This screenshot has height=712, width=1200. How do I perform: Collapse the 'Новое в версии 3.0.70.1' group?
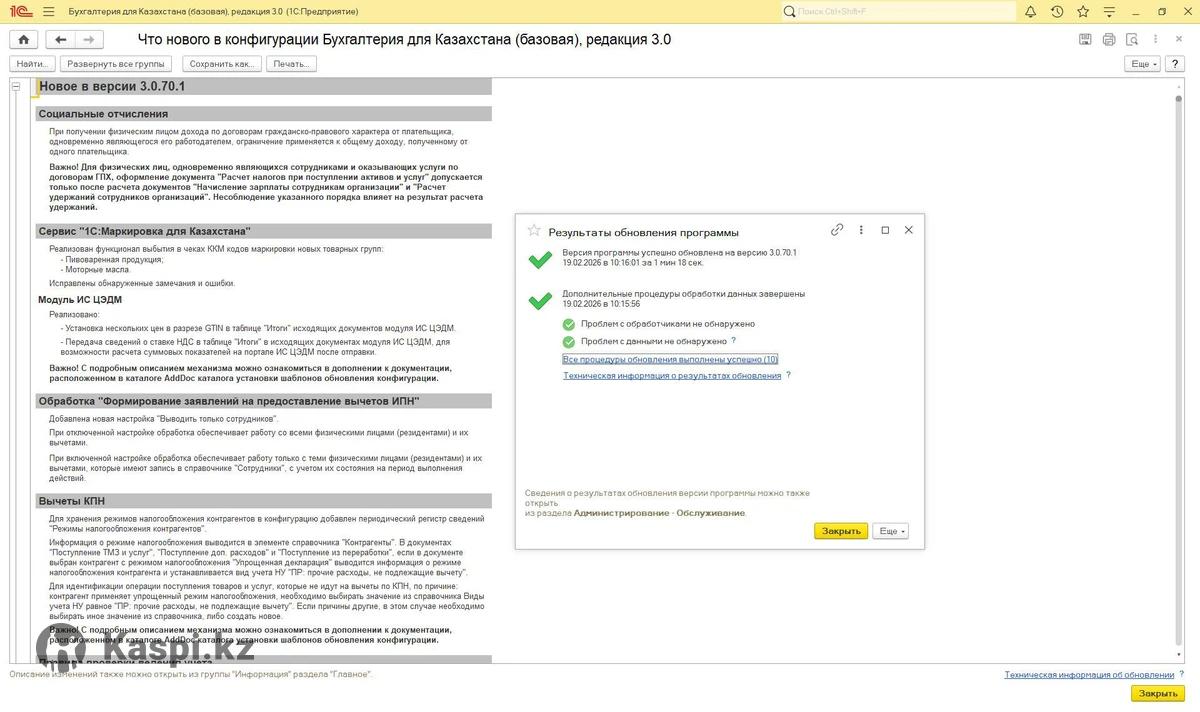click(x=16, y=87)
